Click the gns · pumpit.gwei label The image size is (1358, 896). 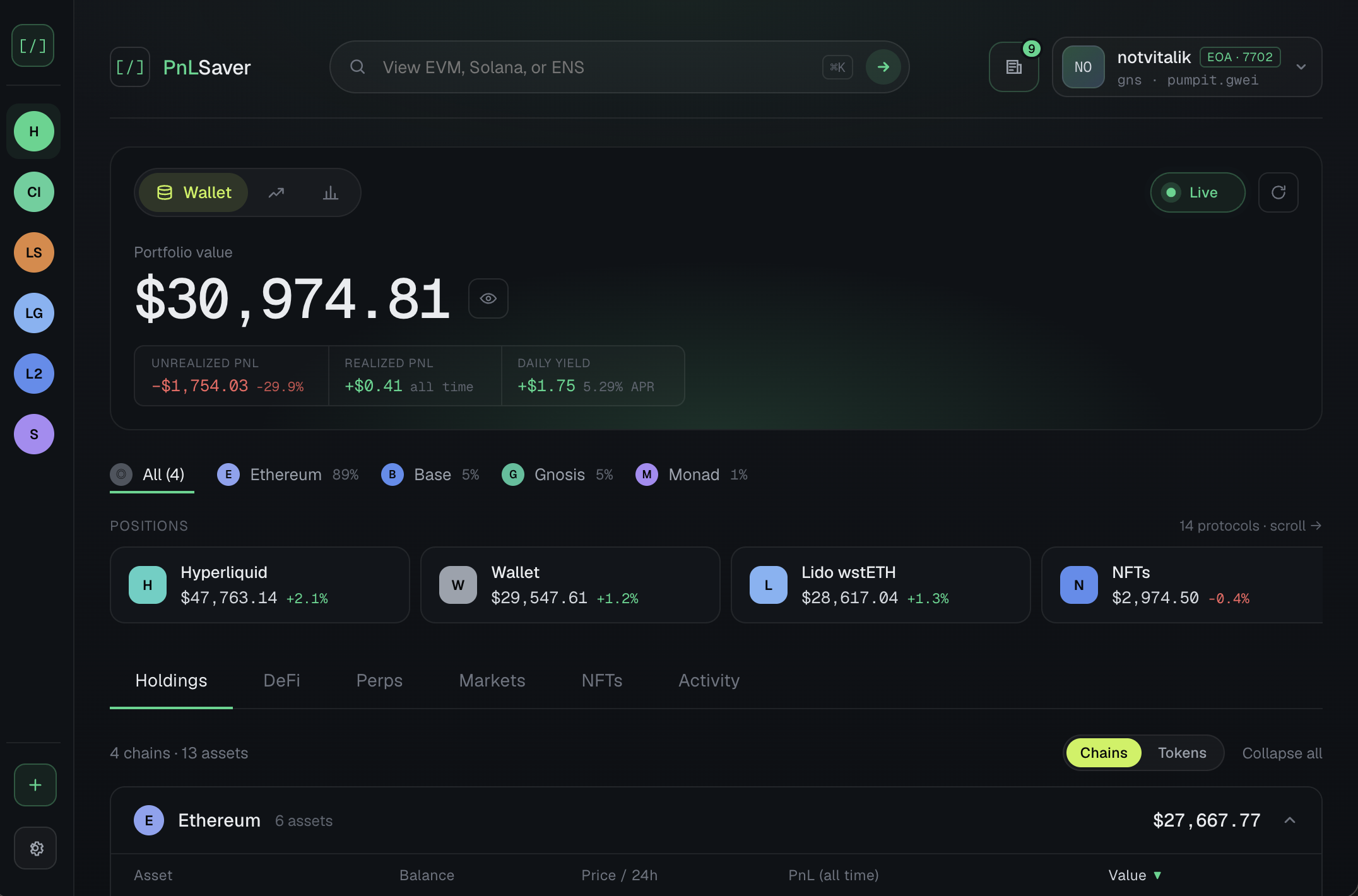coord(1188,80)
